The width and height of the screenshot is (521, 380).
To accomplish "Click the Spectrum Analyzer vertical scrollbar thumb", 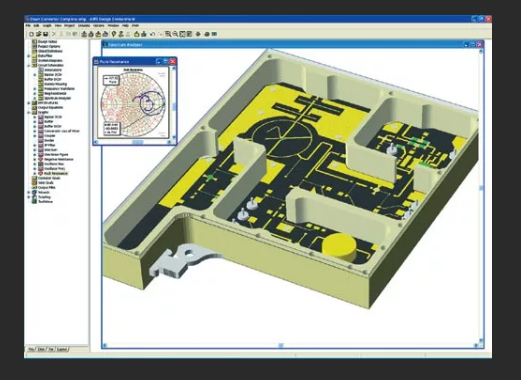I will coord(481,188).
